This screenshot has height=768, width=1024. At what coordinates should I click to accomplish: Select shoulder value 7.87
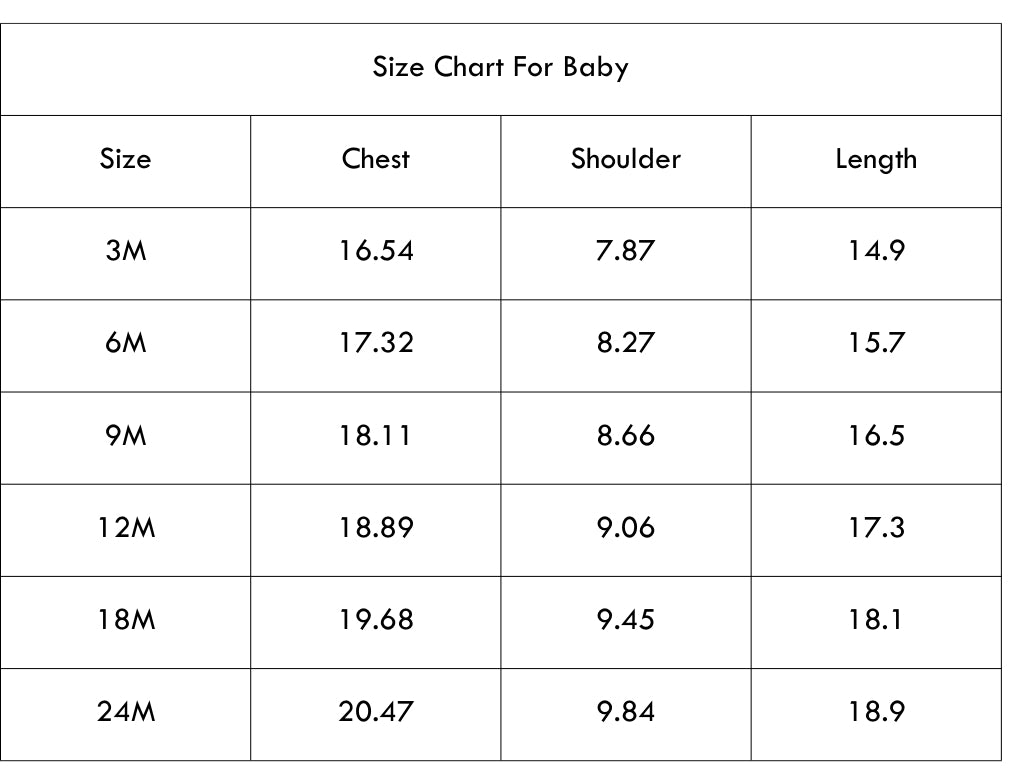point(626,251)
